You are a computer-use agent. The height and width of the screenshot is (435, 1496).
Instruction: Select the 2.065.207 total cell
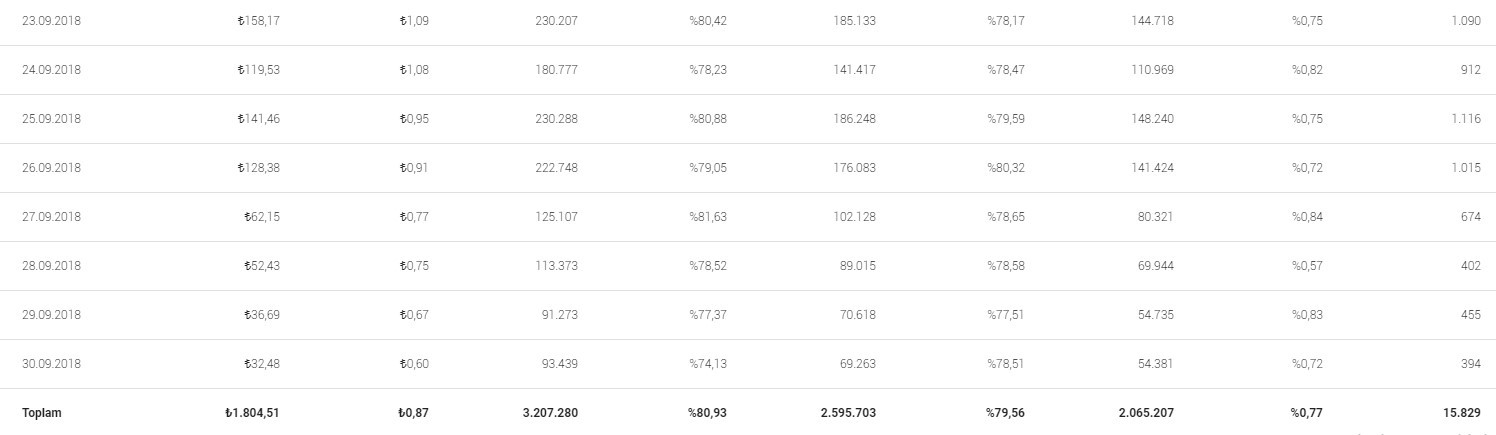1146,413
